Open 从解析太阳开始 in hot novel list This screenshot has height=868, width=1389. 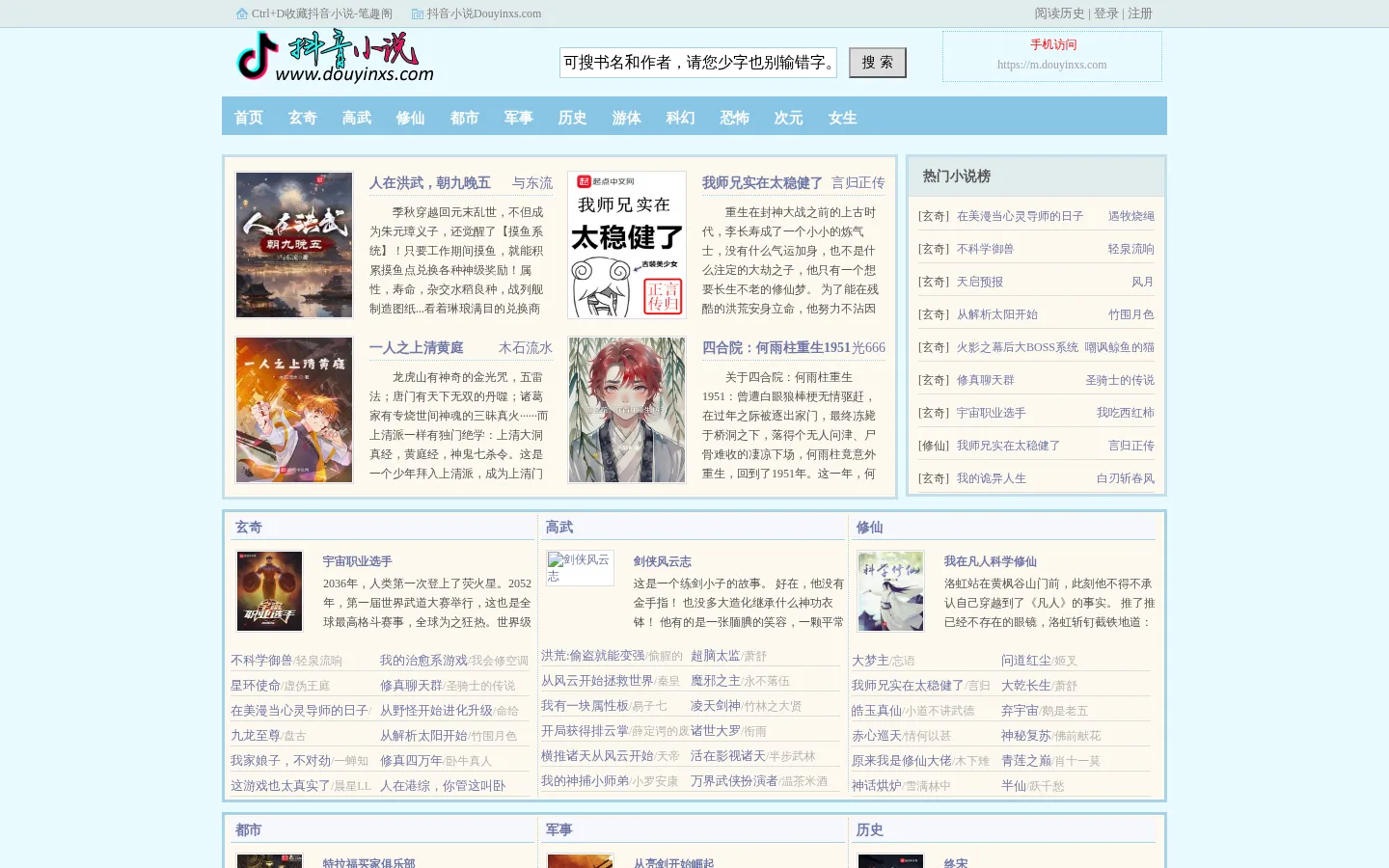(x=997, y=314)
